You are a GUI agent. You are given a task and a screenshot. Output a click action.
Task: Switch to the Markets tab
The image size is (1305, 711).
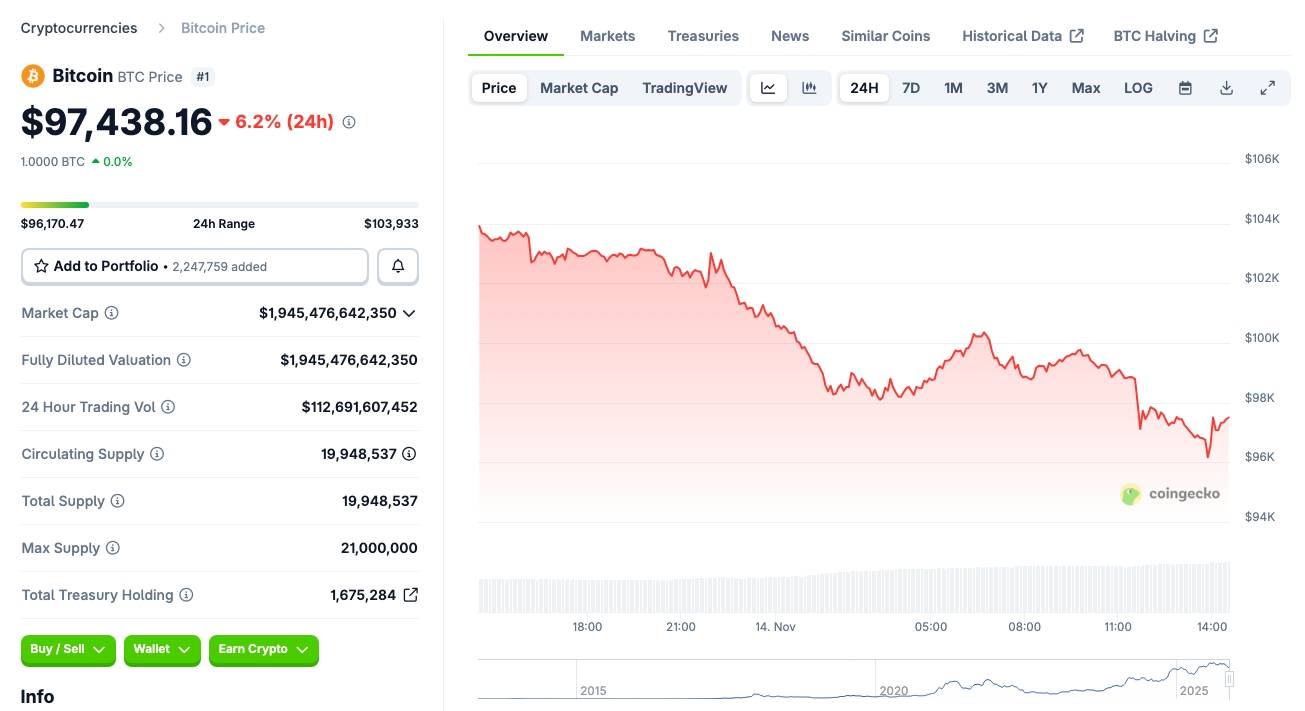(x=607, y=35)
